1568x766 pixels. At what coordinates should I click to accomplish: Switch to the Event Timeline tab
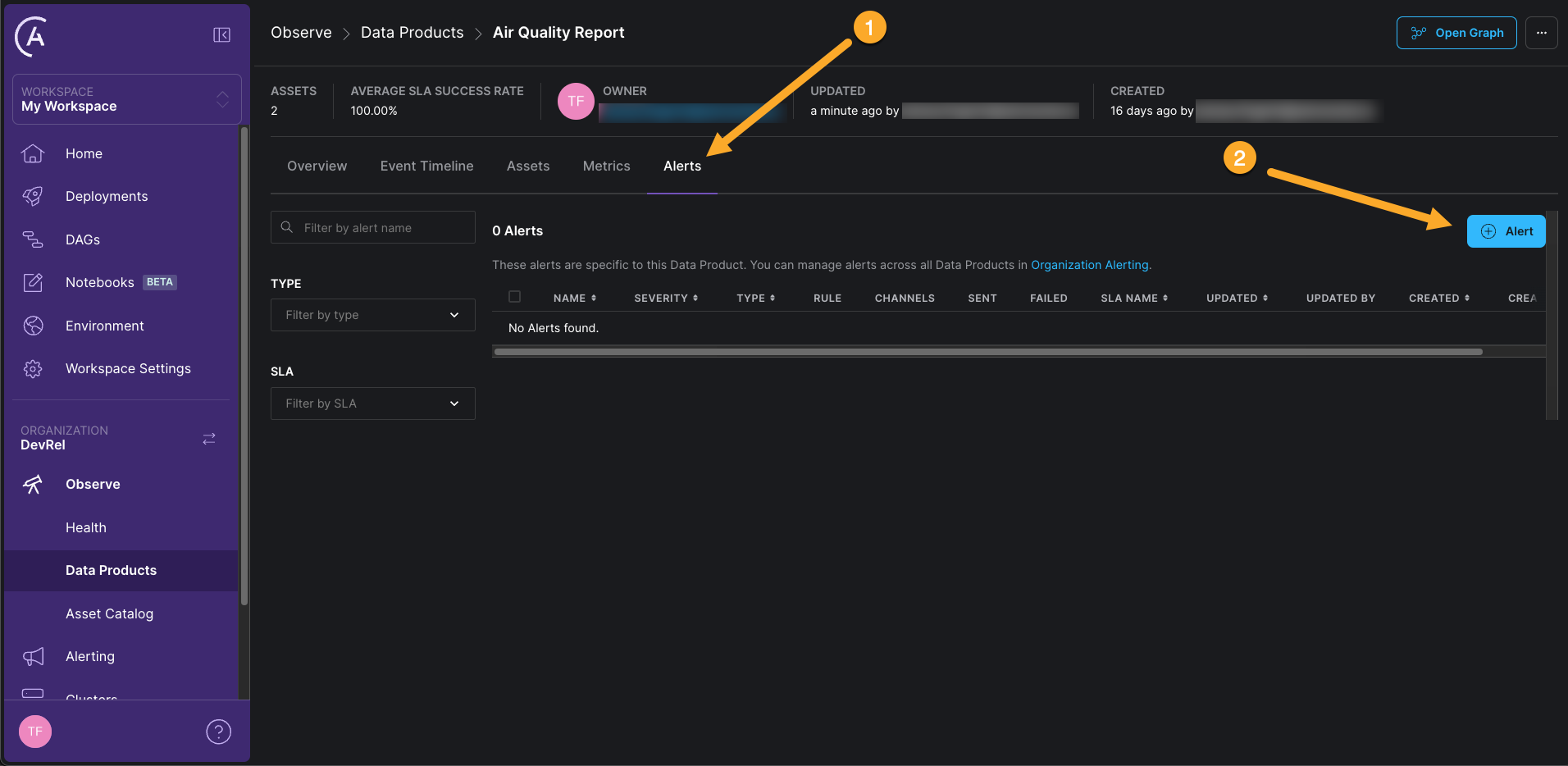click(426, 166)
